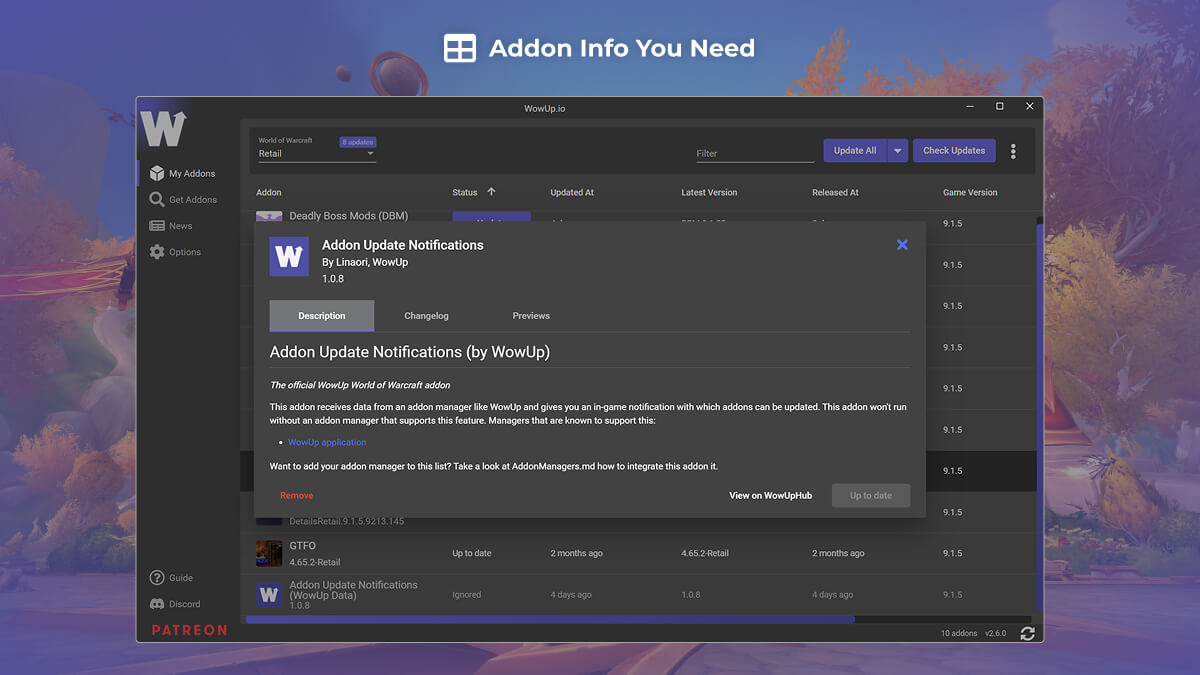Click Check Updates button
The height and width of the screenshot is (675, 1200).
(x=954, y=151)
